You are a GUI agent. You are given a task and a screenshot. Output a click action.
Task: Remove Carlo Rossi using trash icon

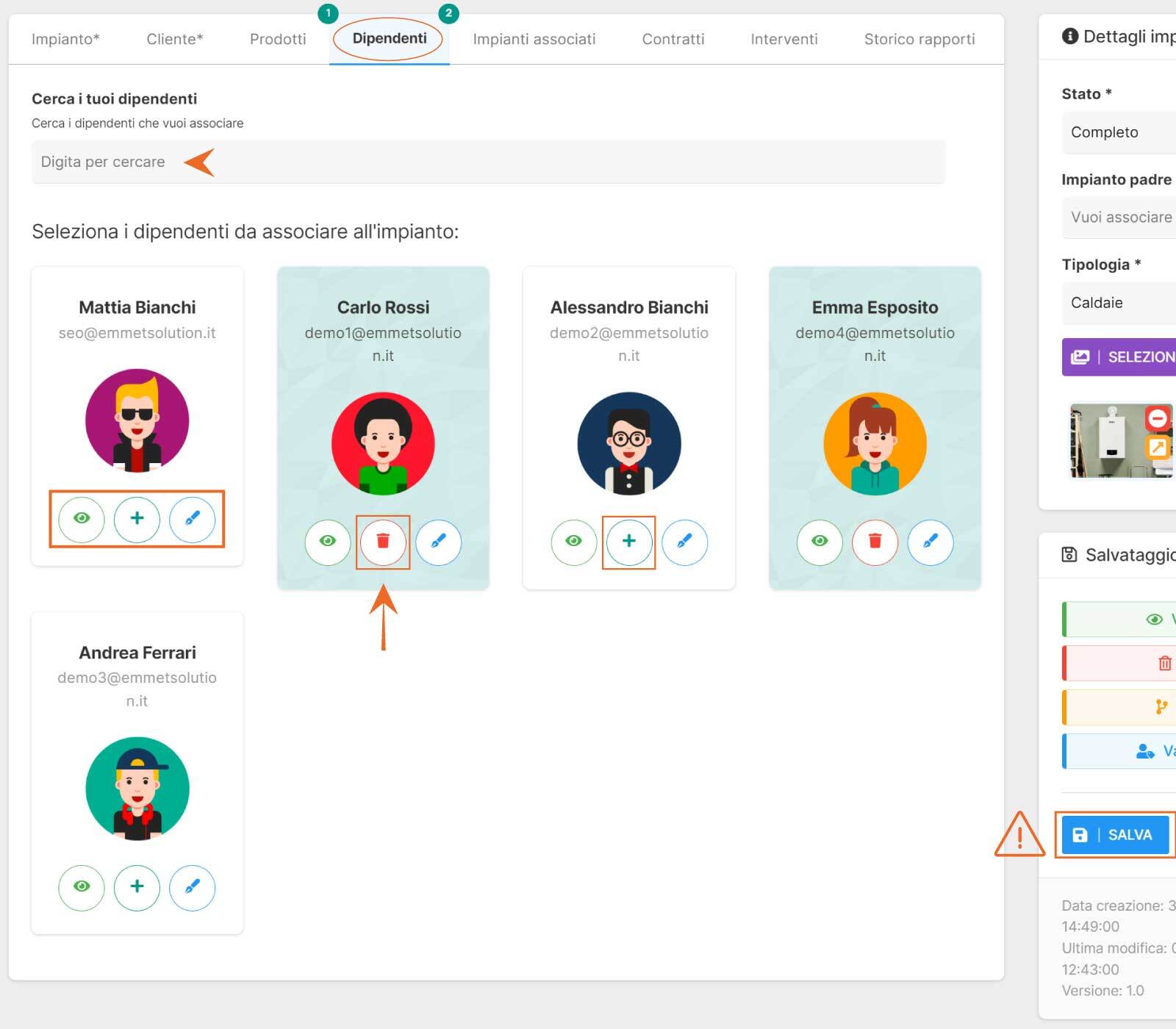point(382,541)
